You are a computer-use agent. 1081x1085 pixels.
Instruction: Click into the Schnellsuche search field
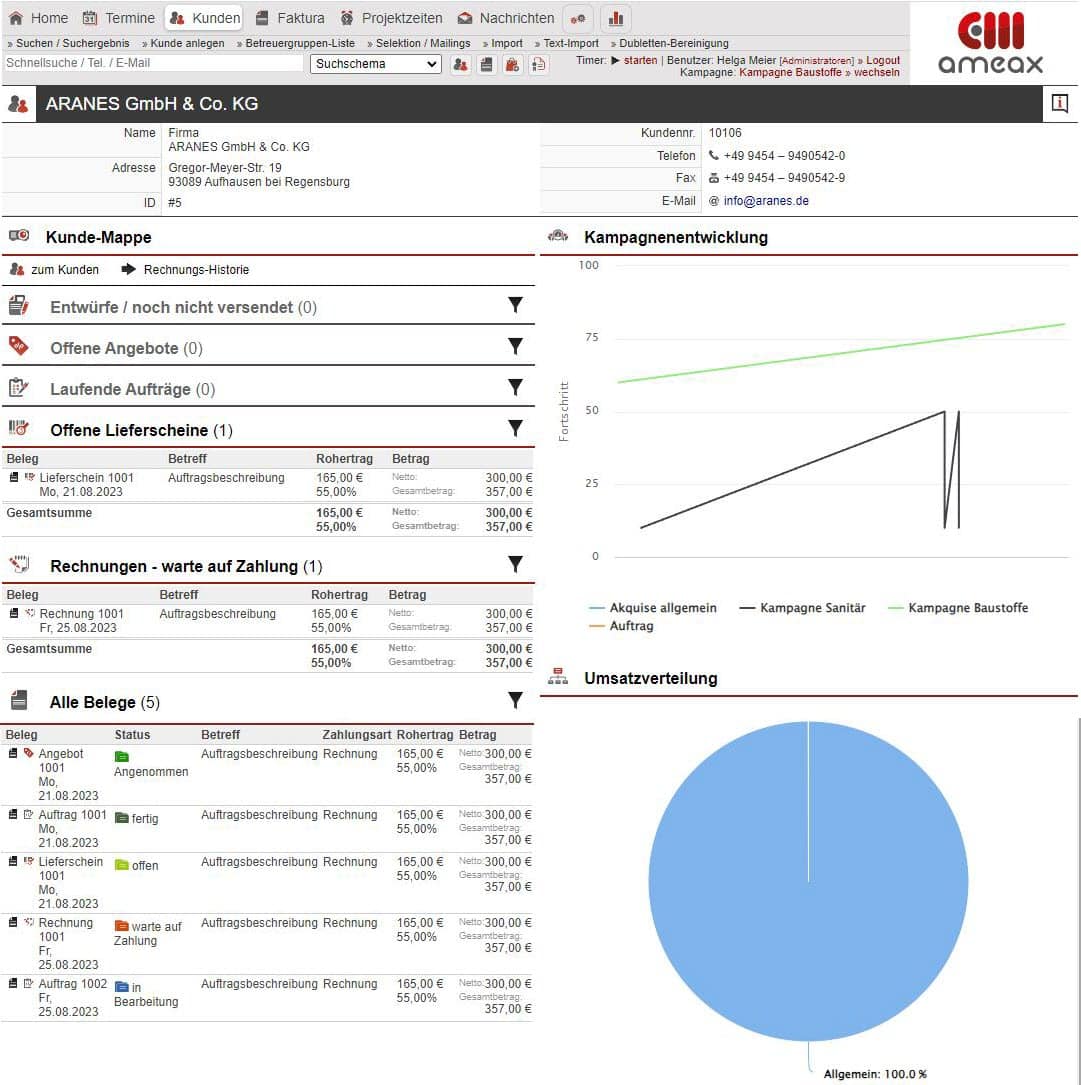[x=153, y=63]
